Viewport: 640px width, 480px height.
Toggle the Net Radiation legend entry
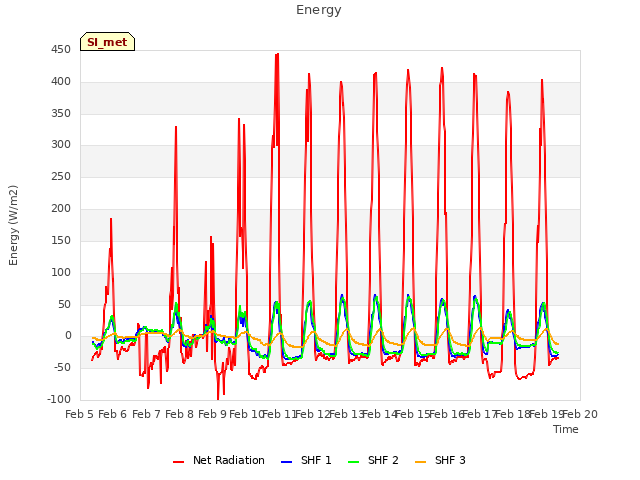point(219,460)
